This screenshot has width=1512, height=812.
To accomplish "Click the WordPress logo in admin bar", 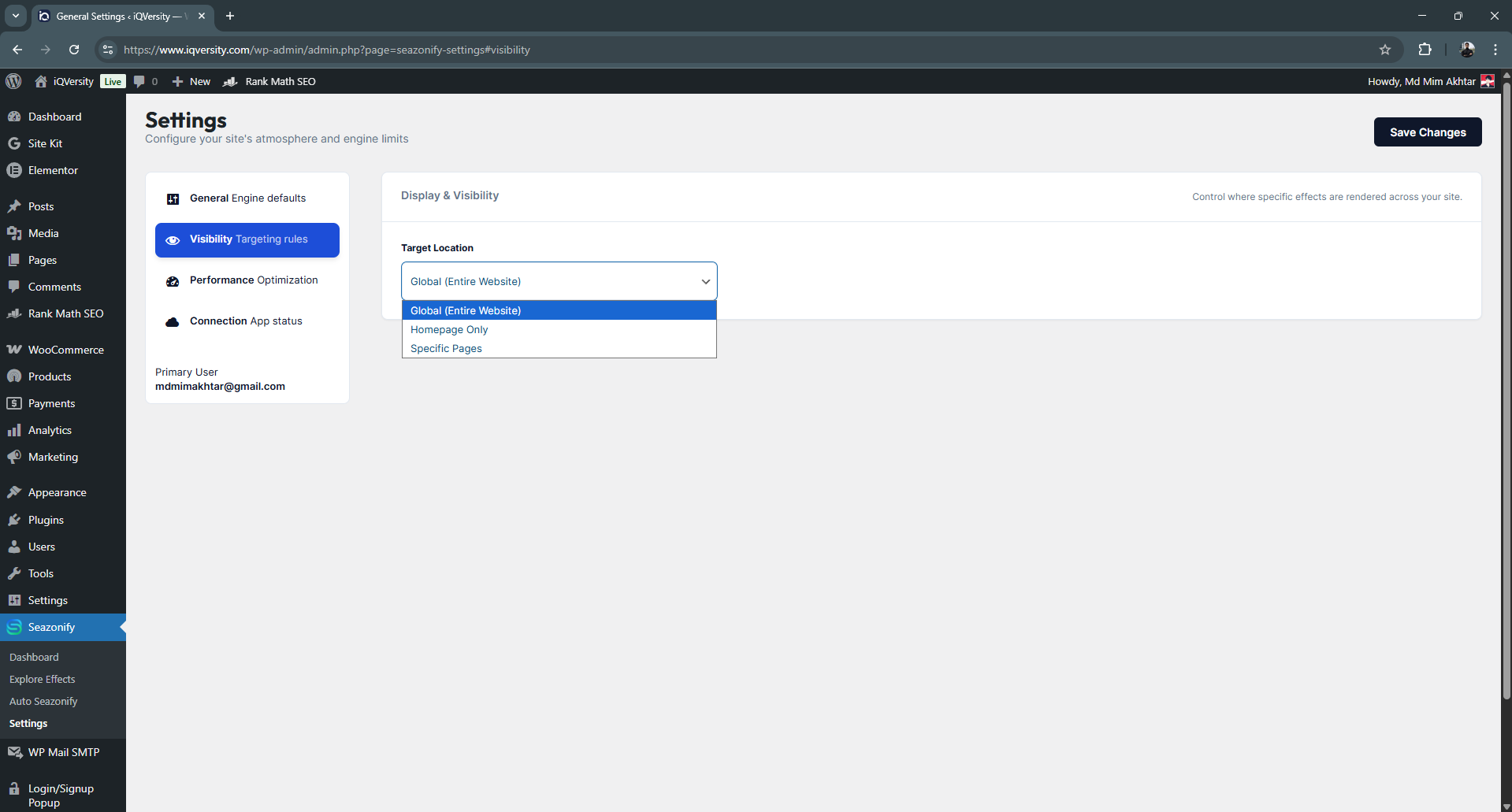I will click(13, 81).
